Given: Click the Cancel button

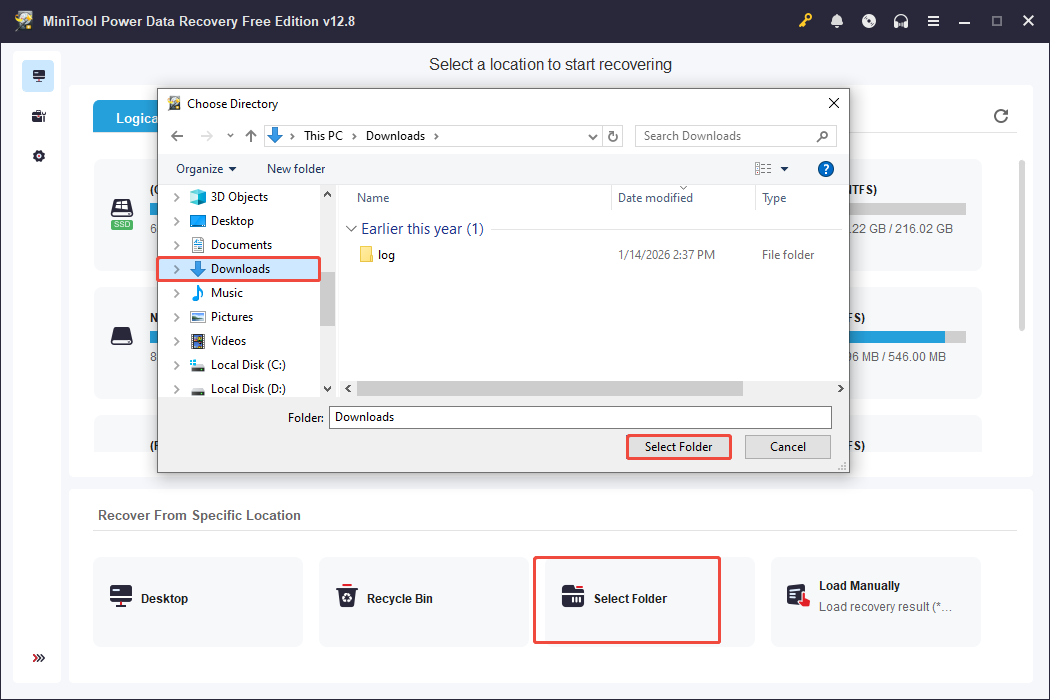Looking at the screenshot, I should (x=788, y=447).
